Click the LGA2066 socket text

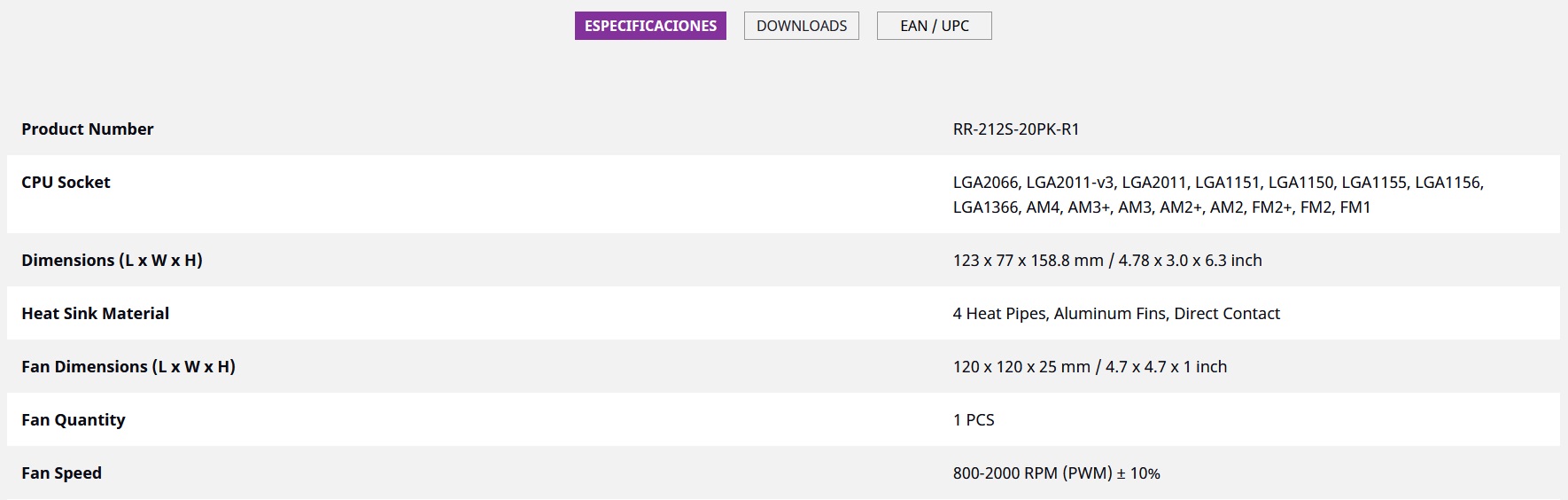coord(985,183)
